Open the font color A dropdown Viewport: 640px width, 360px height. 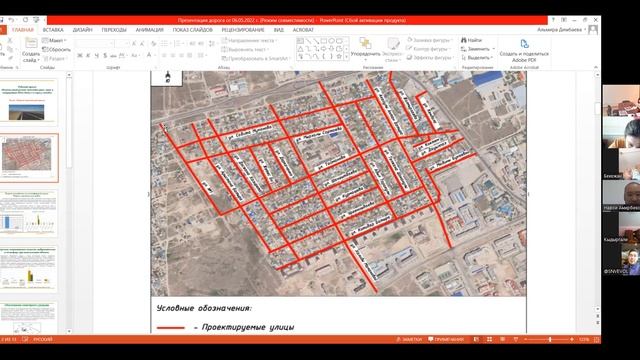pos(150,56)
